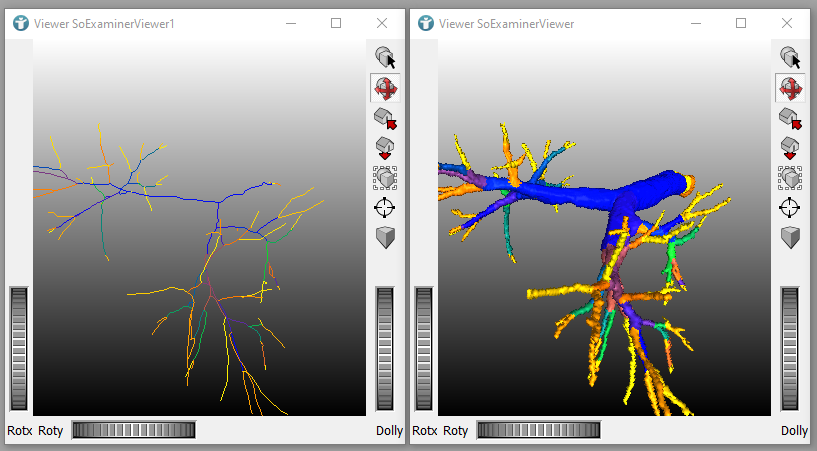Screen dimensions: 817x451
Task: Go to home view in SoExaminerViewer1
Action: pos(385,118)
